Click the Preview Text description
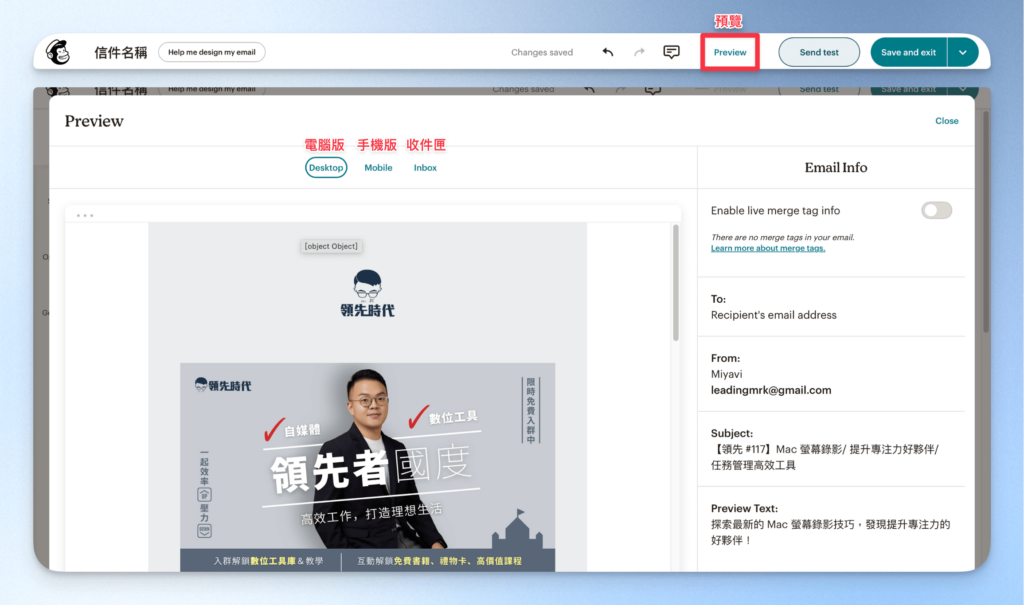Viewport: 1024px width, 605px height. pos(830,532)
